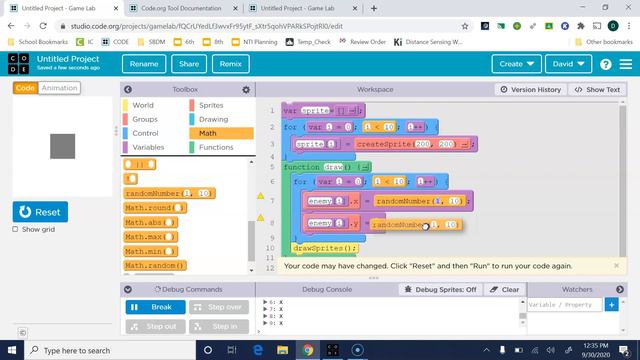Toggle Debug Sprites off button
This screenshot has width=640, height=360.
440,289
